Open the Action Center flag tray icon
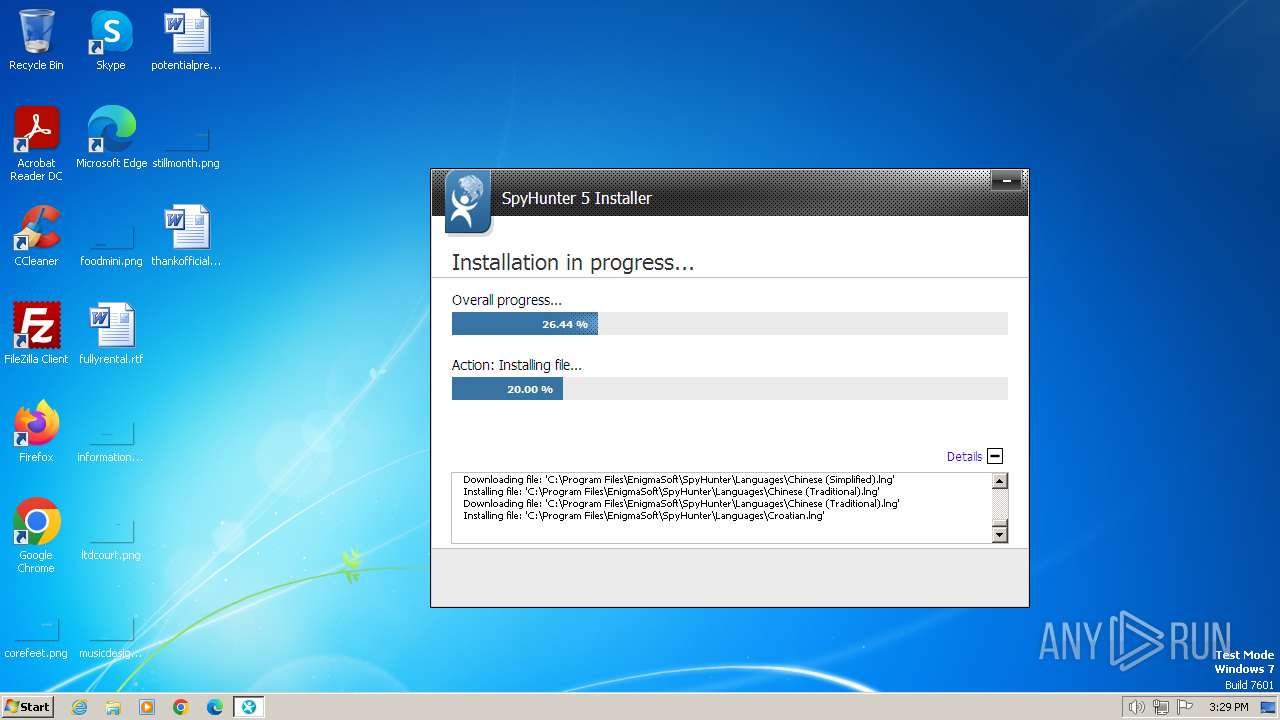This screenshot has width=1280, height=720. [x=1185, y=707]
